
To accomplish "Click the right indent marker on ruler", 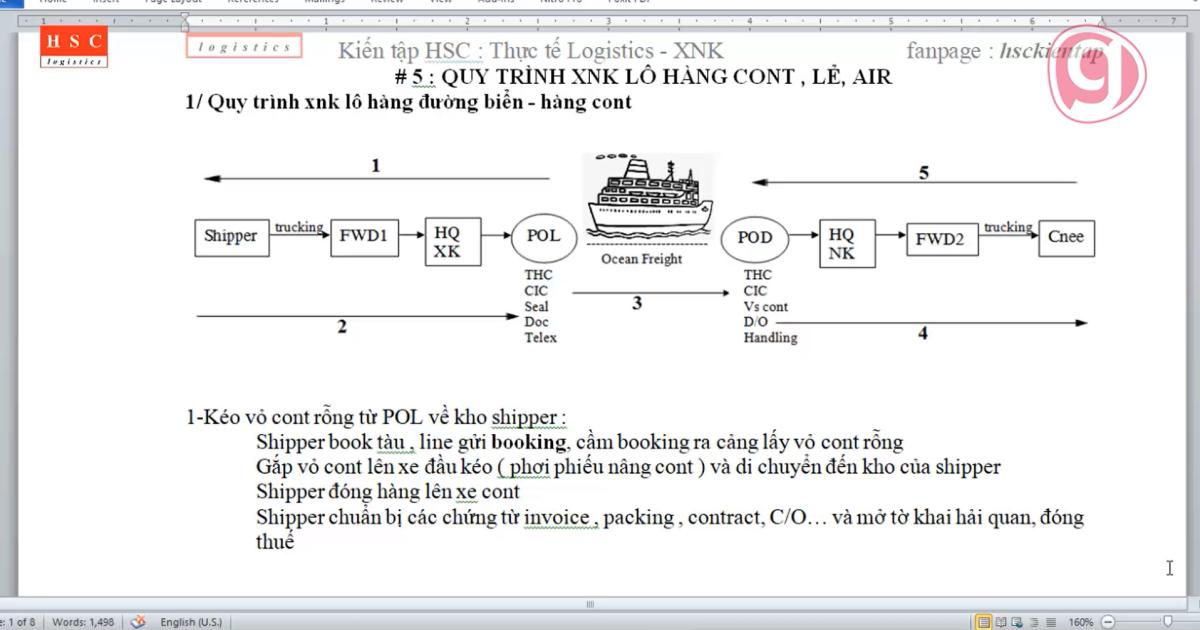I will tap(1102, 24).
